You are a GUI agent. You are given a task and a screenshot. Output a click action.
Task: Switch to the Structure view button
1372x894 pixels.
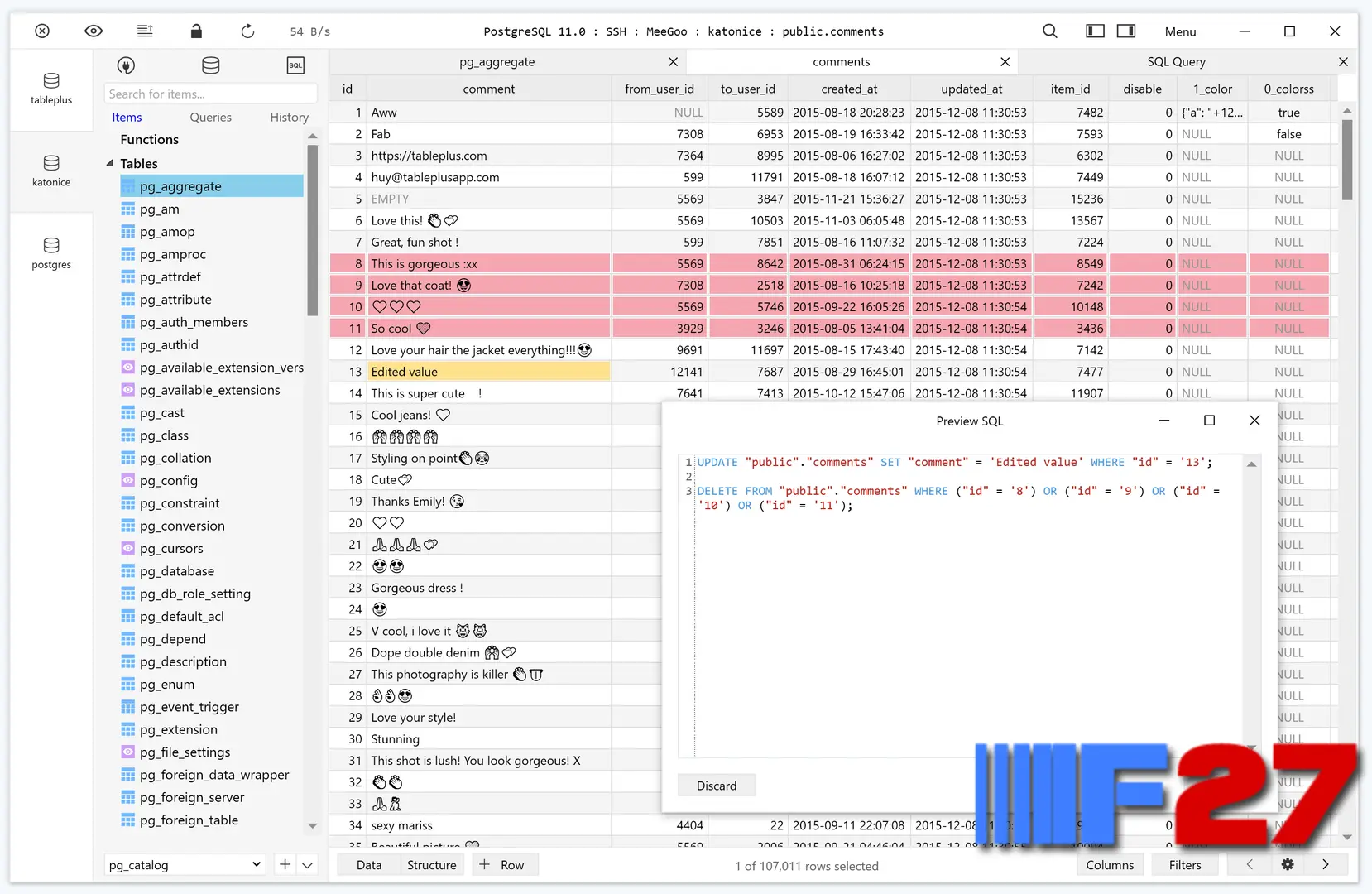432,865
